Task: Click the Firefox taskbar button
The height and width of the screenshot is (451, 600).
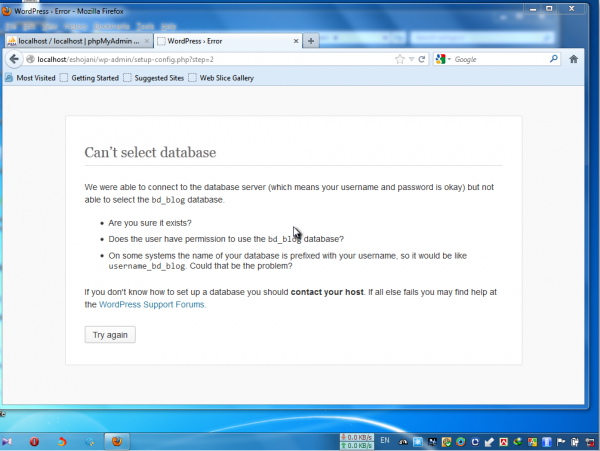Action: (x=117, y=441)
